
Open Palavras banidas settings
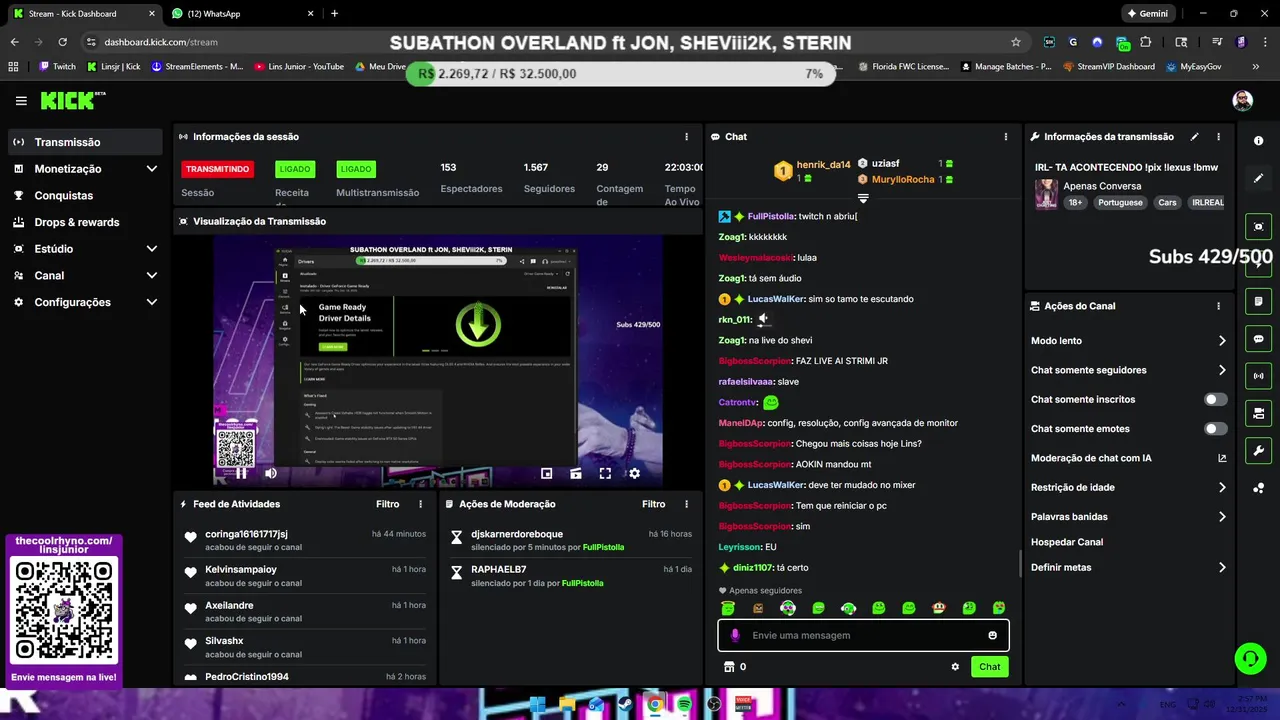[x=1128, y=517]
